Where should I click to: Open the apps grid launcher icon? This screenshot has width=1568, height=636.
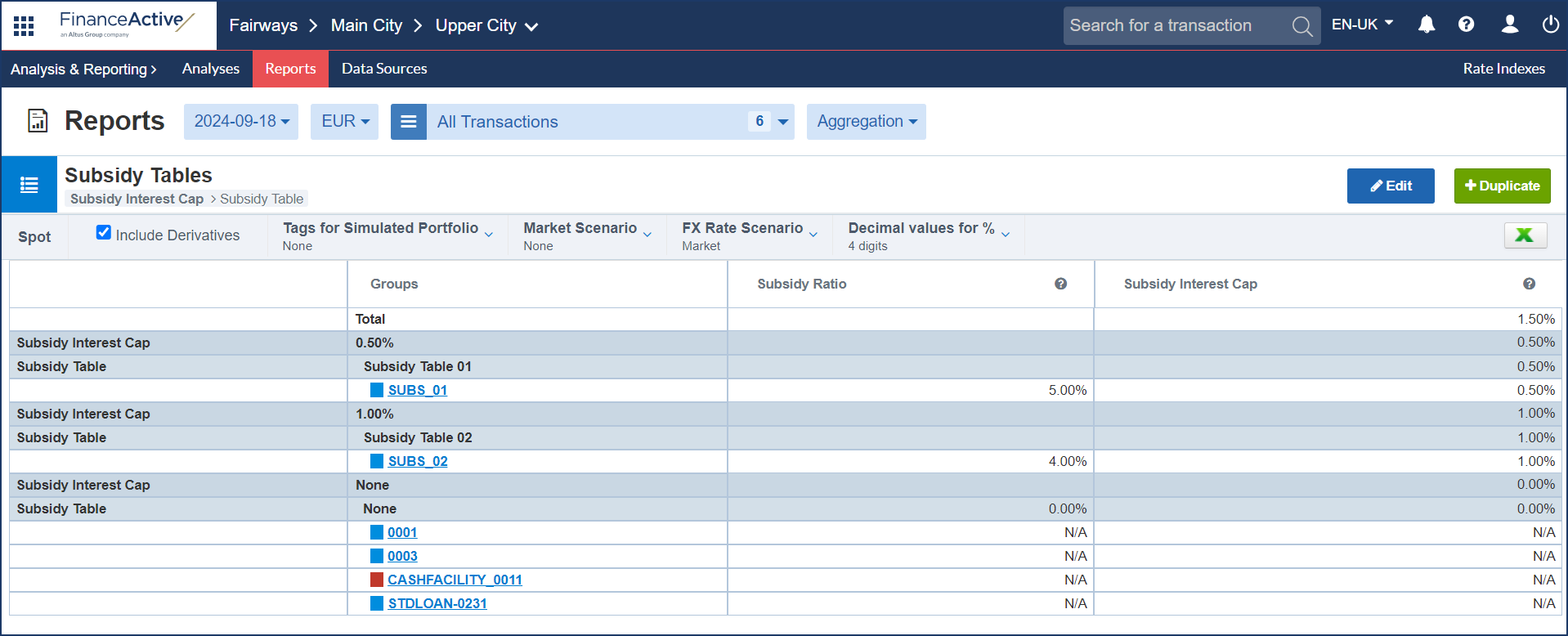24,26
